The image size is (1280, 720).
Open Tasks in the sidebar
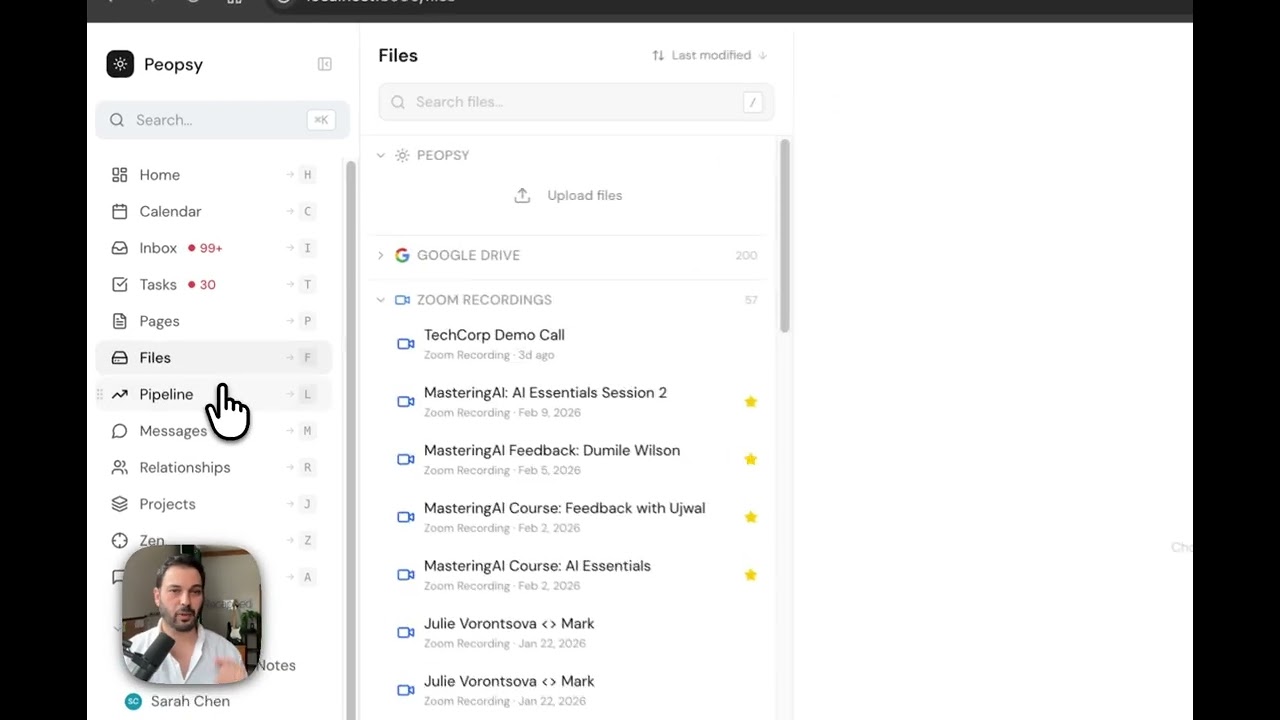click(x=214, y=285)
